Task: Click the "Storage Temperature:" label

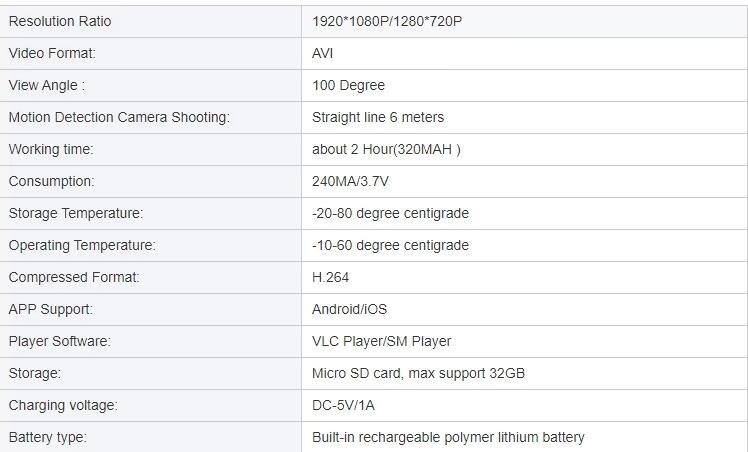Action: point(76,213)
